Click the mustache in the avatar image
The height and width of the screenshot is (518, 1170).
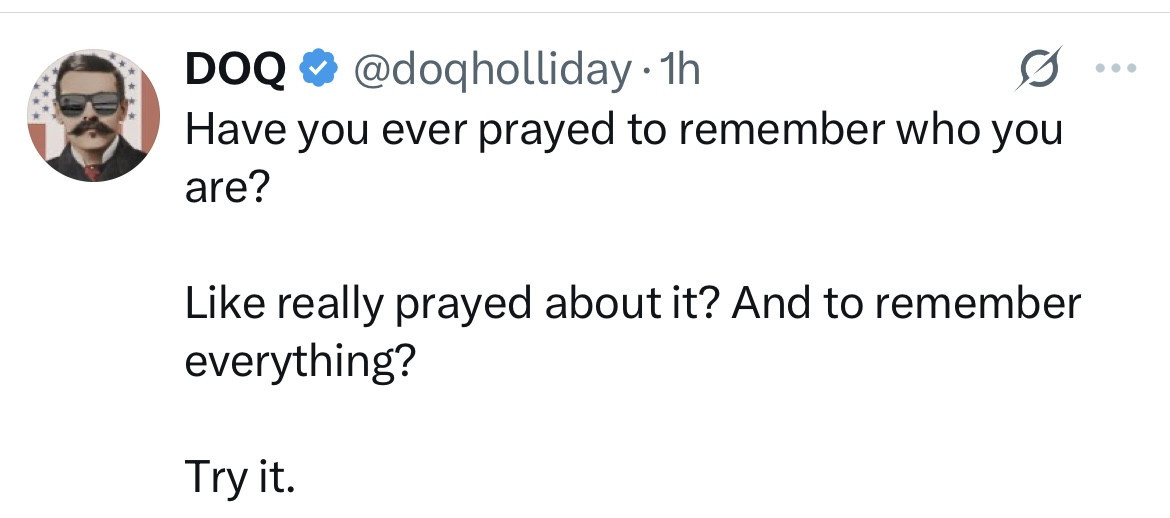pyautogui.click(x=91, y=127)
